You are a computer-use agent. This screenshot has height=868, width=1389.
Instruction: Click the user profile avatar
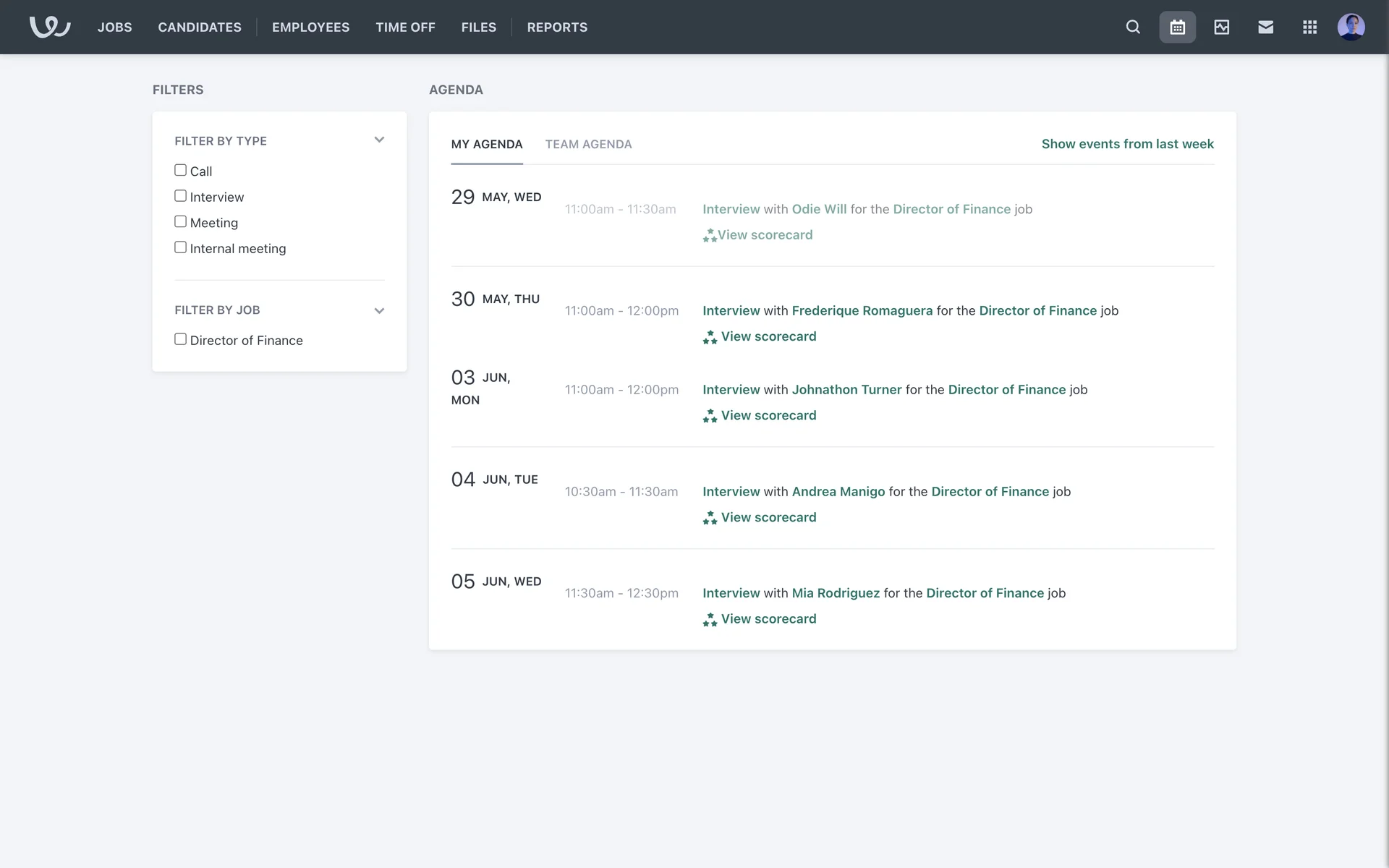click(x=1351, y=27)
